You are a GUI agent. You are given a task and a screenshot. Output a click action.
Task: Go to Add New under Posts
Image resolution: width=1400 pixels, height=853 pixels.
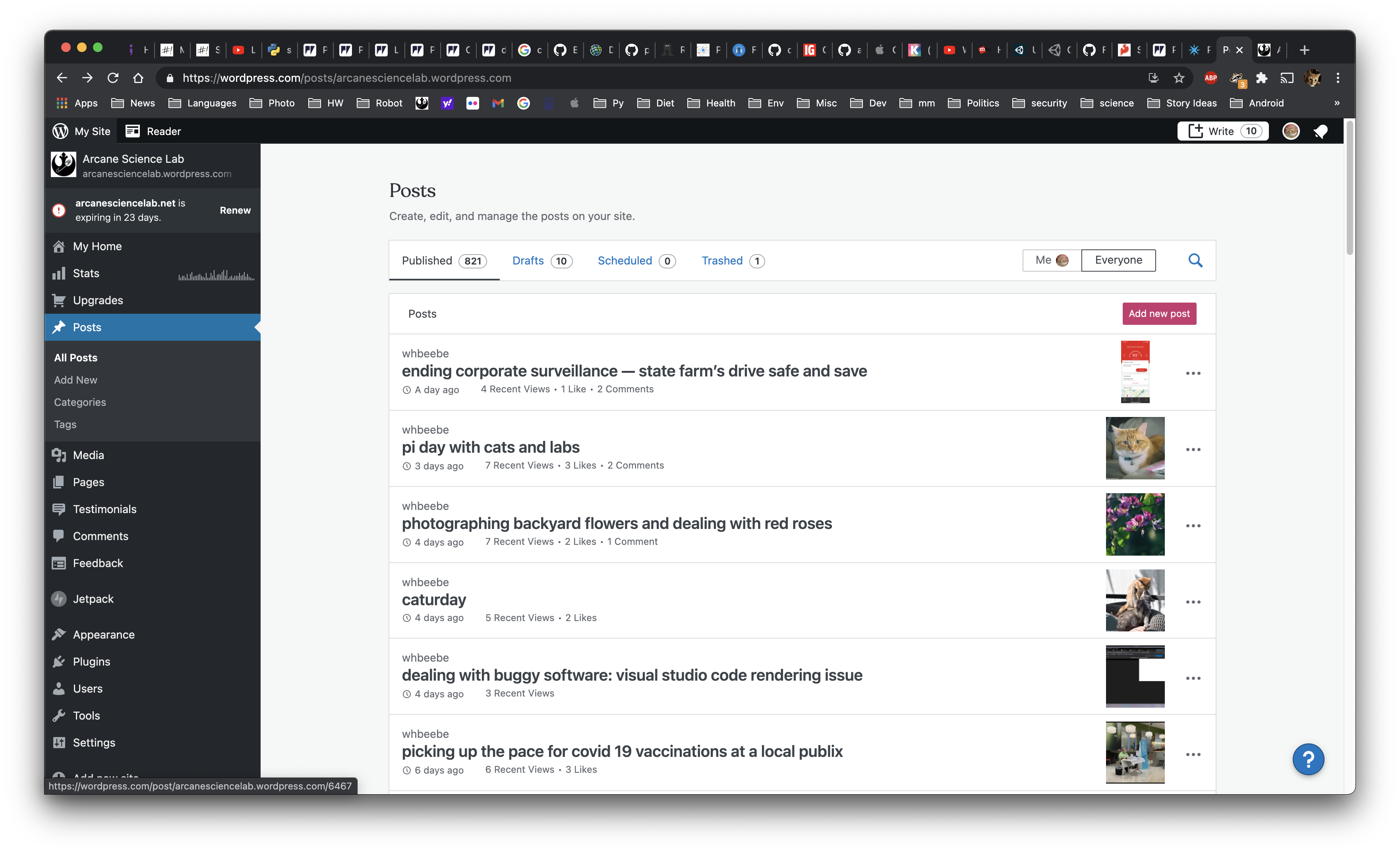(75, 380)
